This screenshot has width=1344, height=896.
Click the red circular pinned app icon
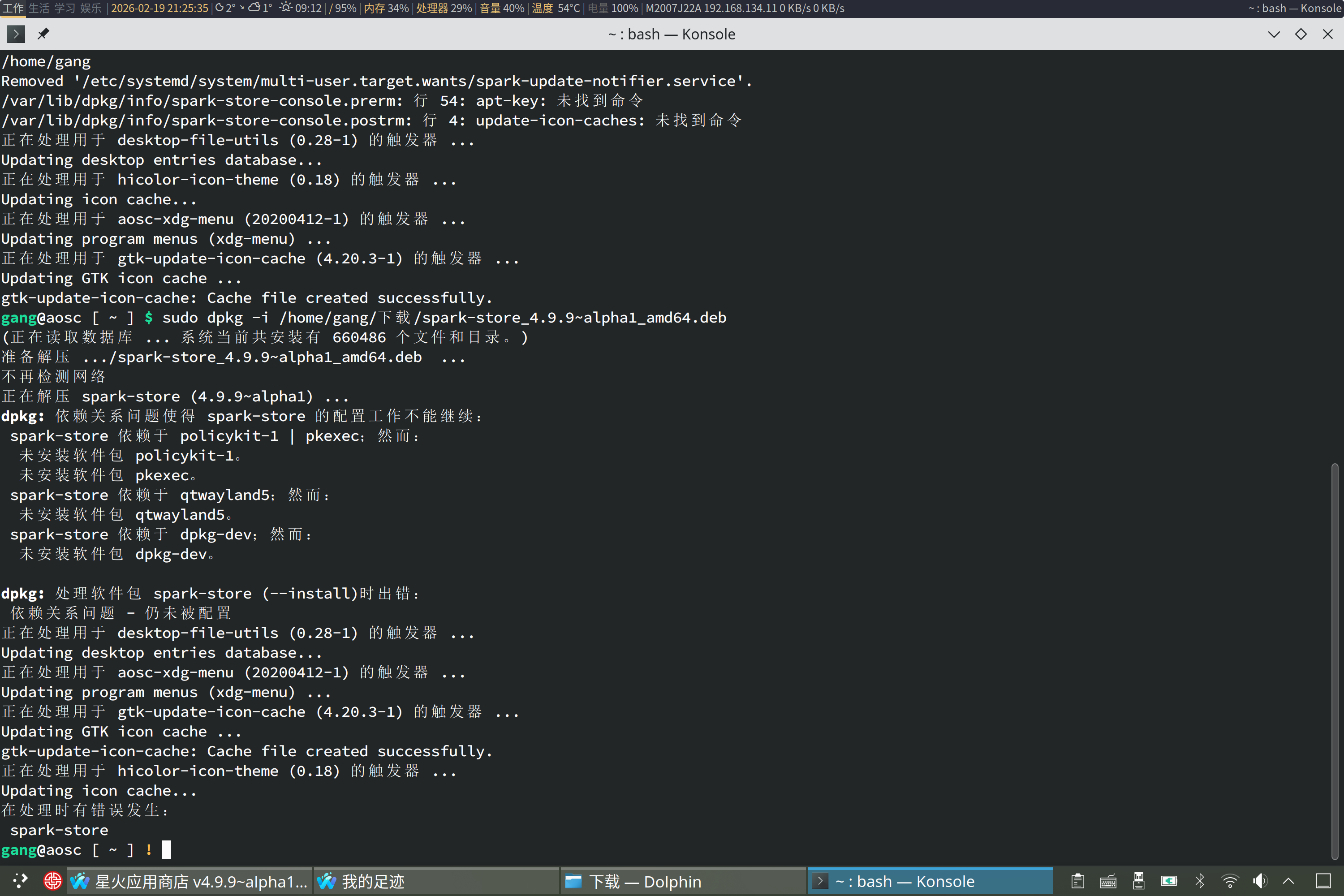[52, 881]
